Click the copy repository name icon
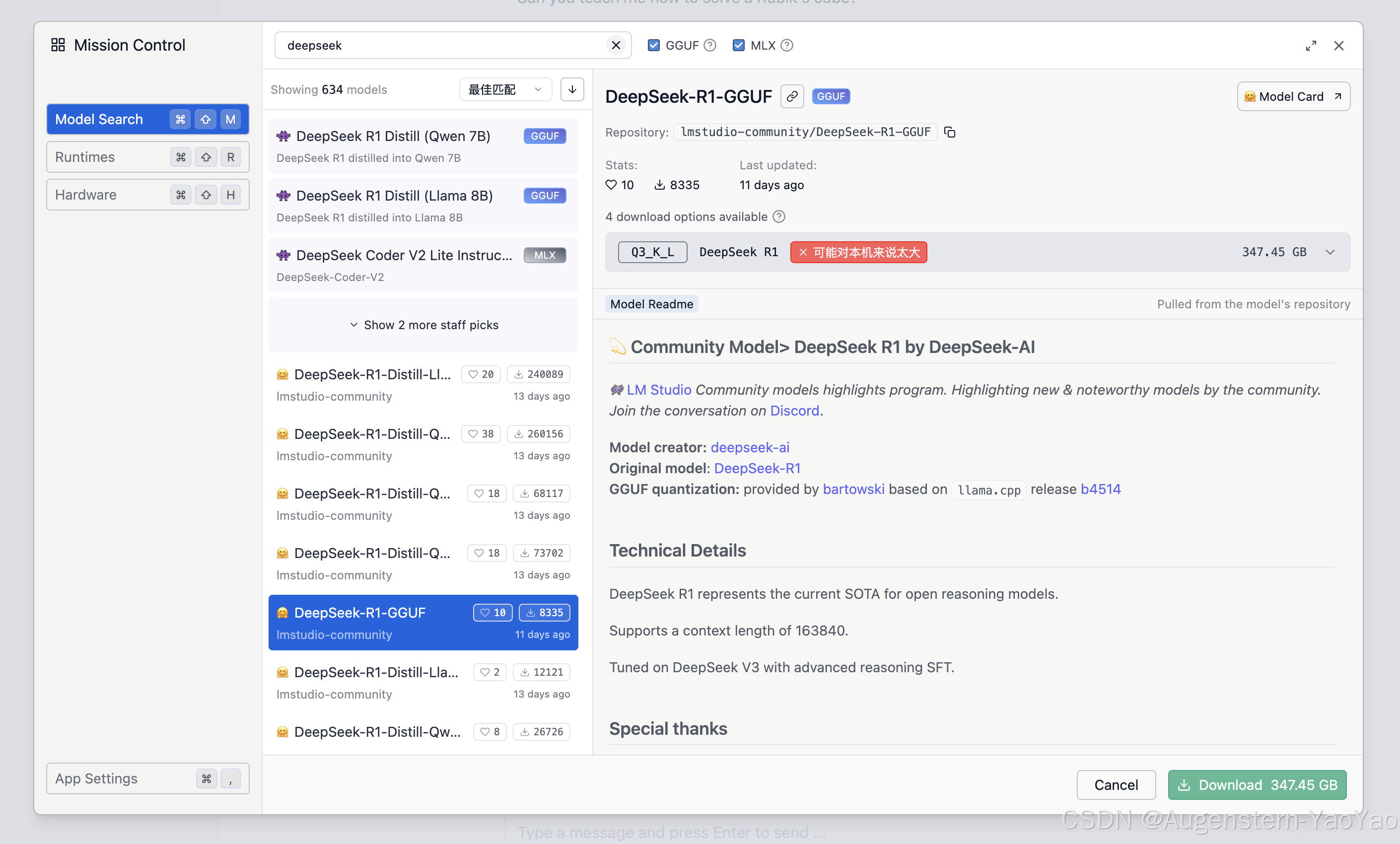The width and height of the screenshot is (1400, 844). pyautogui.click(x=949, y=132)
